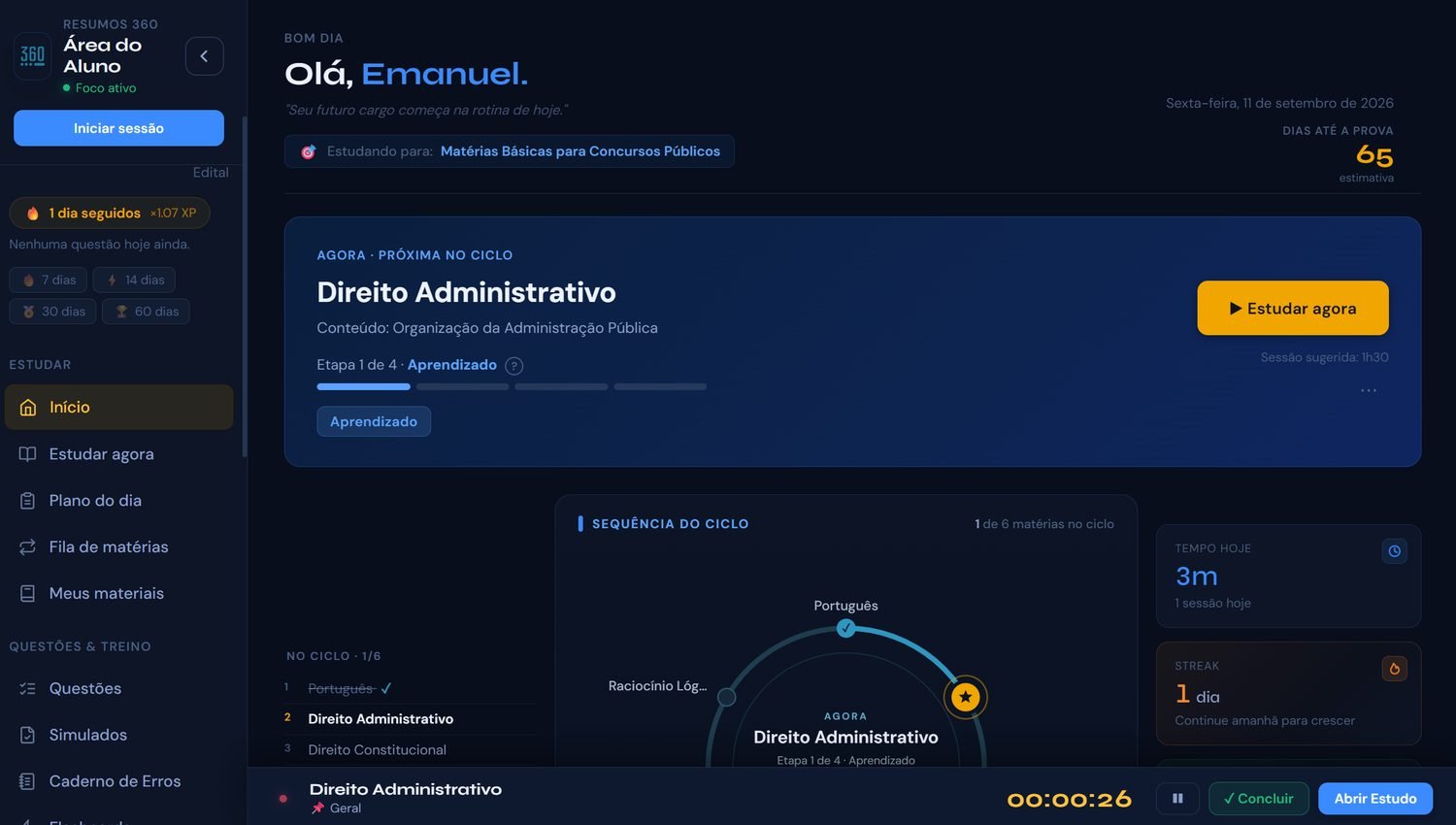Screen dimensions: 1456x825
Task: Collapse the sidebar with the chevron button
Action: [204, 56]
